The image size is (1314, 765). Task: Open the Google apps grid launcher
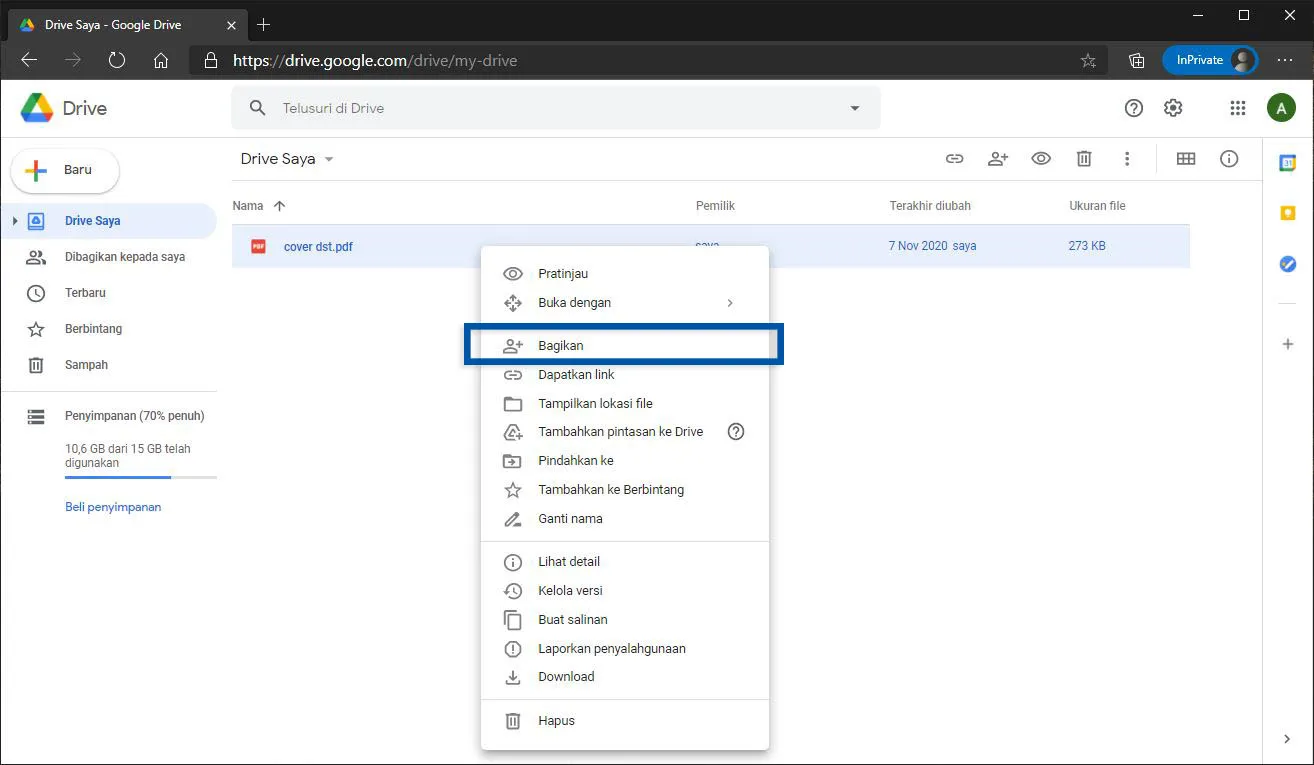[x=1237, y=107]
